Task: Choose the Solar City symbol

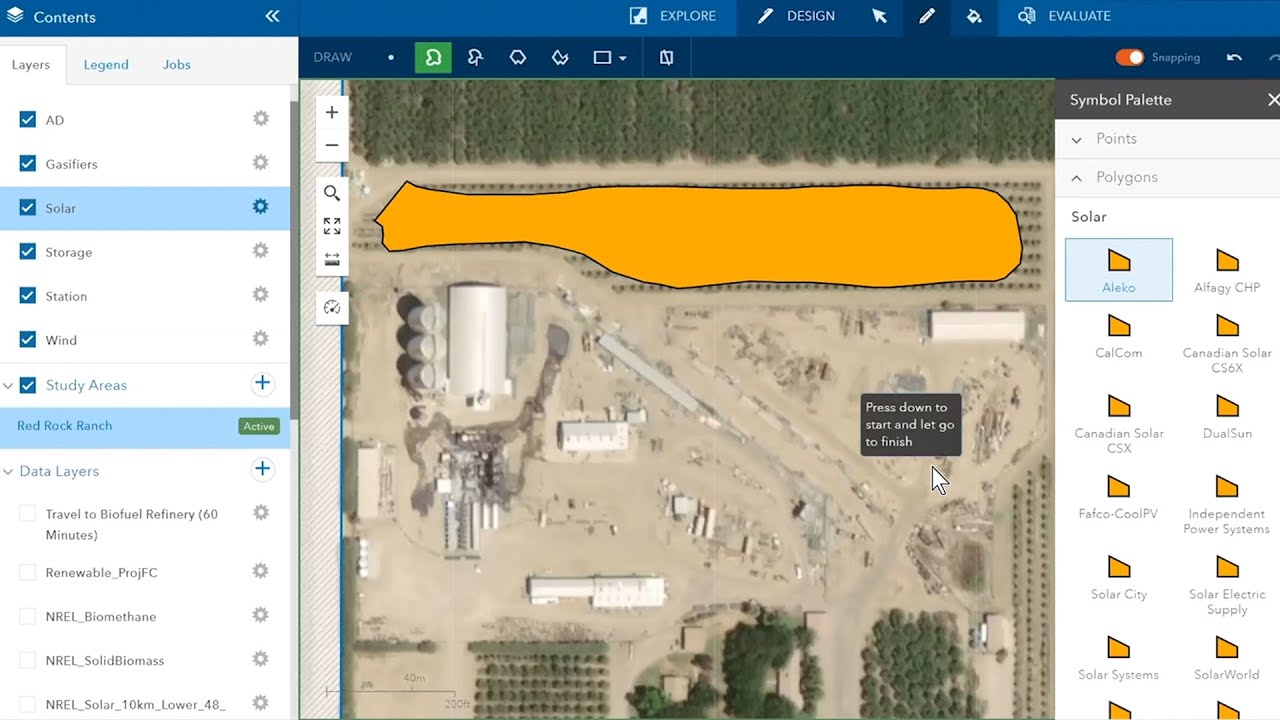Action: (1119, 577)
